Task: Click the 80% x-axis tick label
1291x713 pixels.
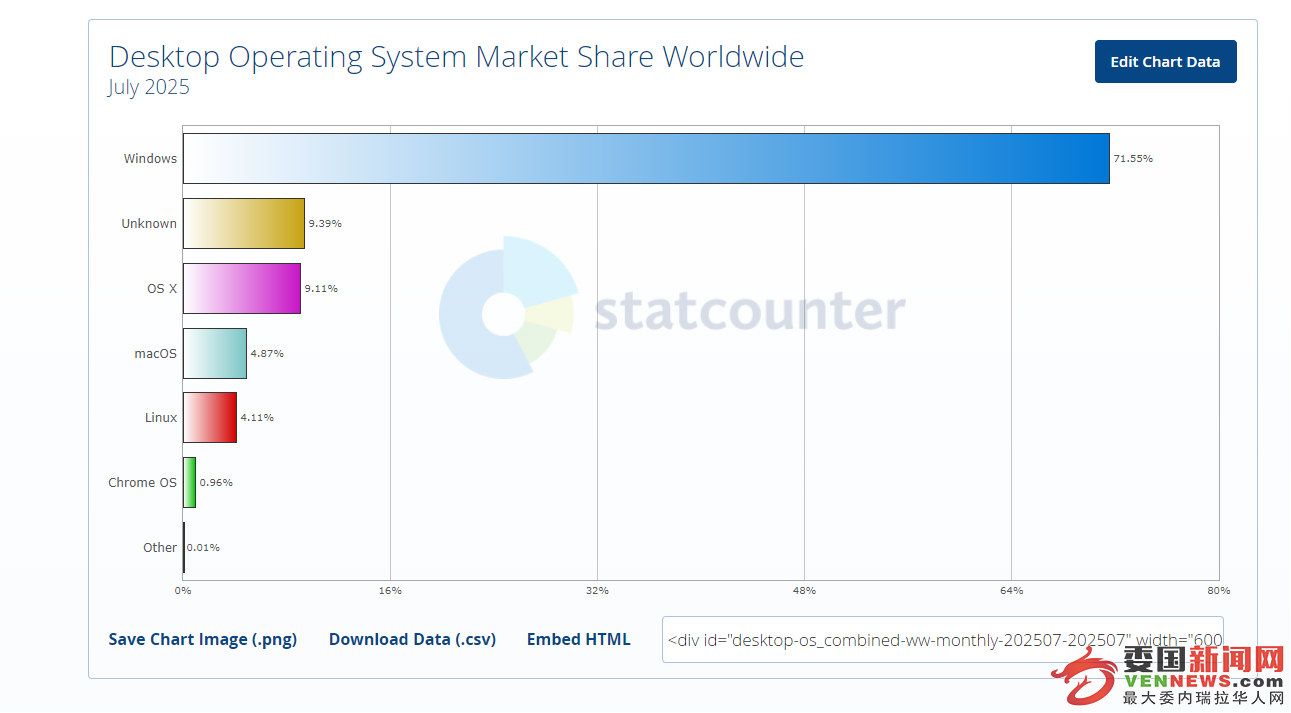Action: (1218, 590)
